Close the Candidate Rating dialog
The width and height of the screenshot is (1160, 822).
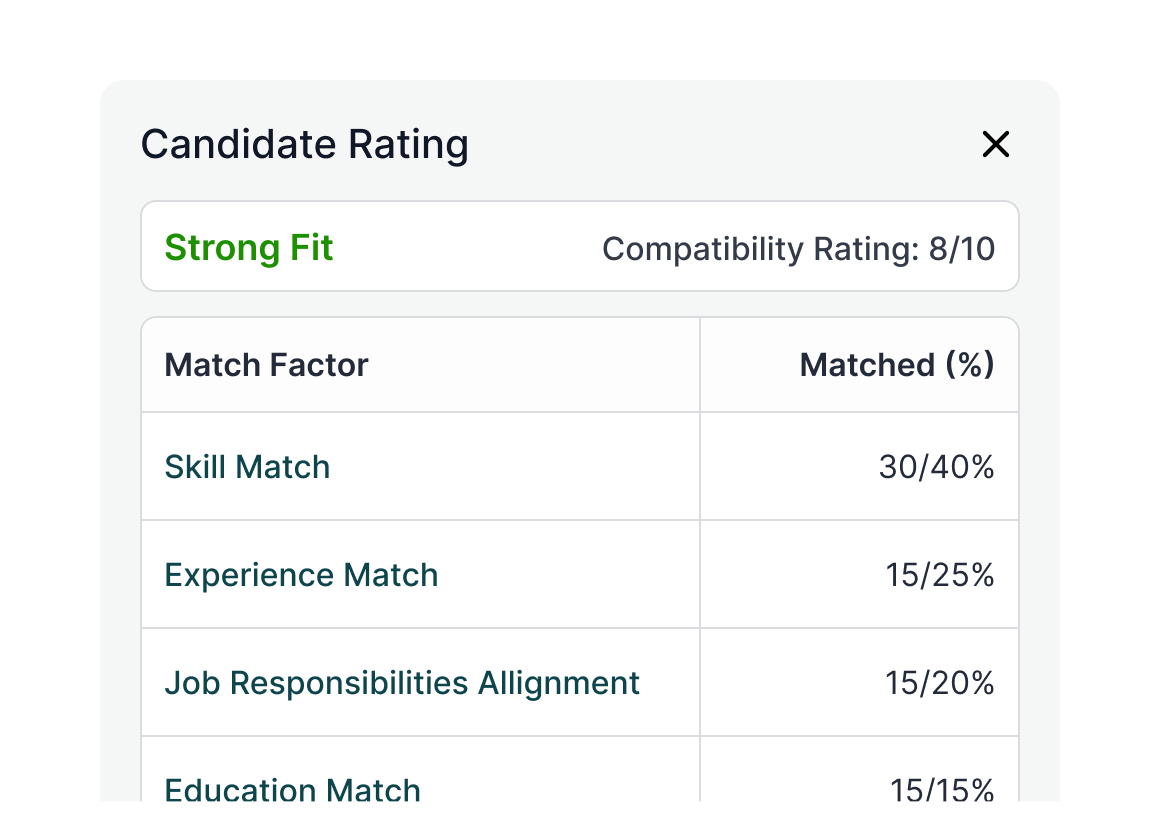pos(996,145)
